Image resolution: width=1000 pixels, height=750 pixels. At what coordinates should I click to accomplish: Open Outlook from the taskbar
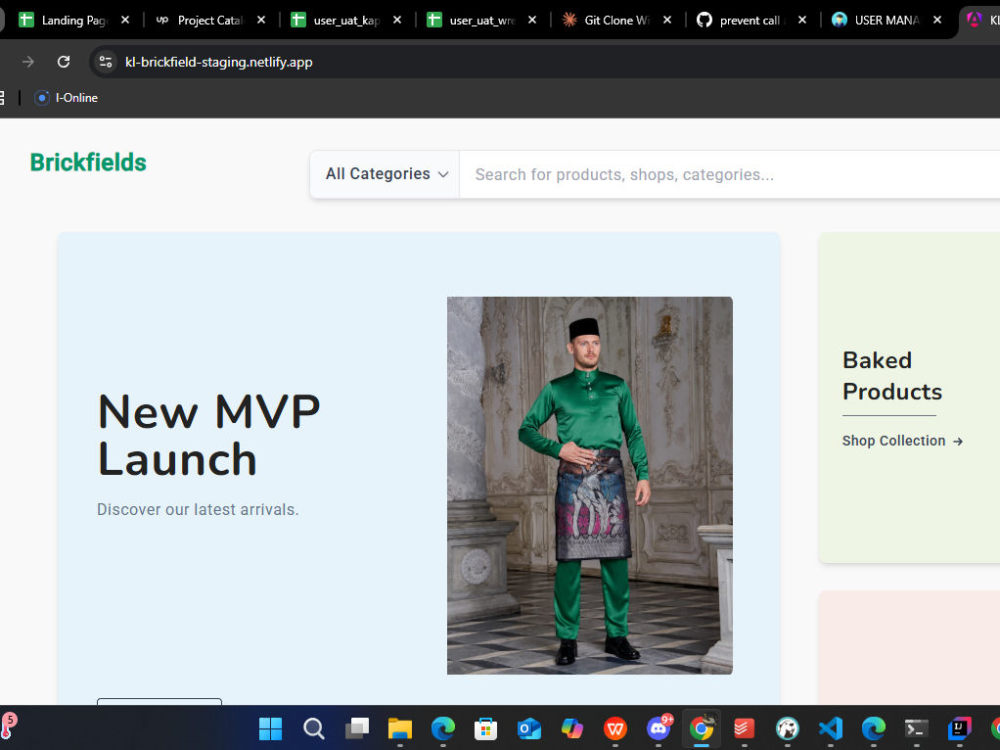[x=529, y=728]
